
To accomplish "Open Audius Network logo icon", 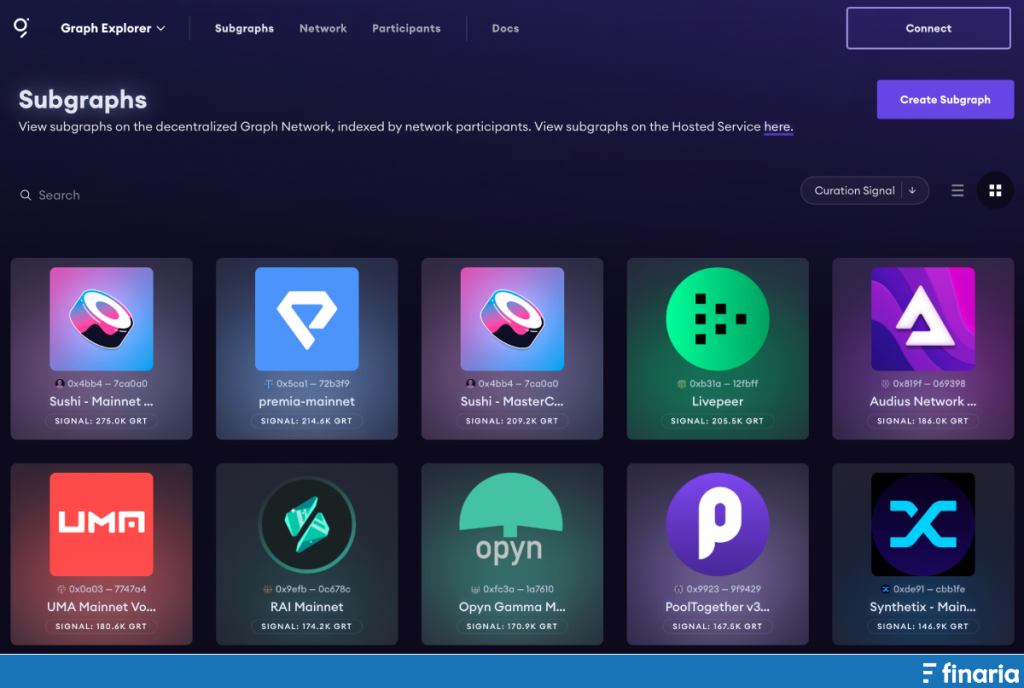I will (x=923, y=319).
